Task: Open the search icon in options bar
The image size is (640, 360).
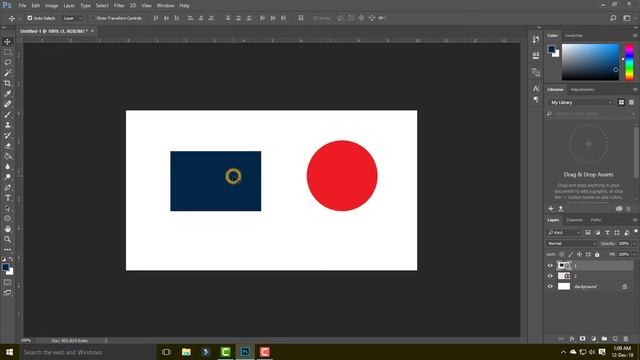Action: (613, 18)
